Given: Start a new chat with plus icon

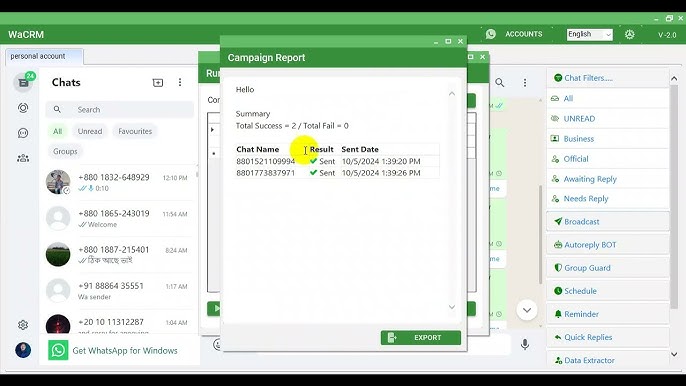Looking at the screenshot, I should [158, 82].
